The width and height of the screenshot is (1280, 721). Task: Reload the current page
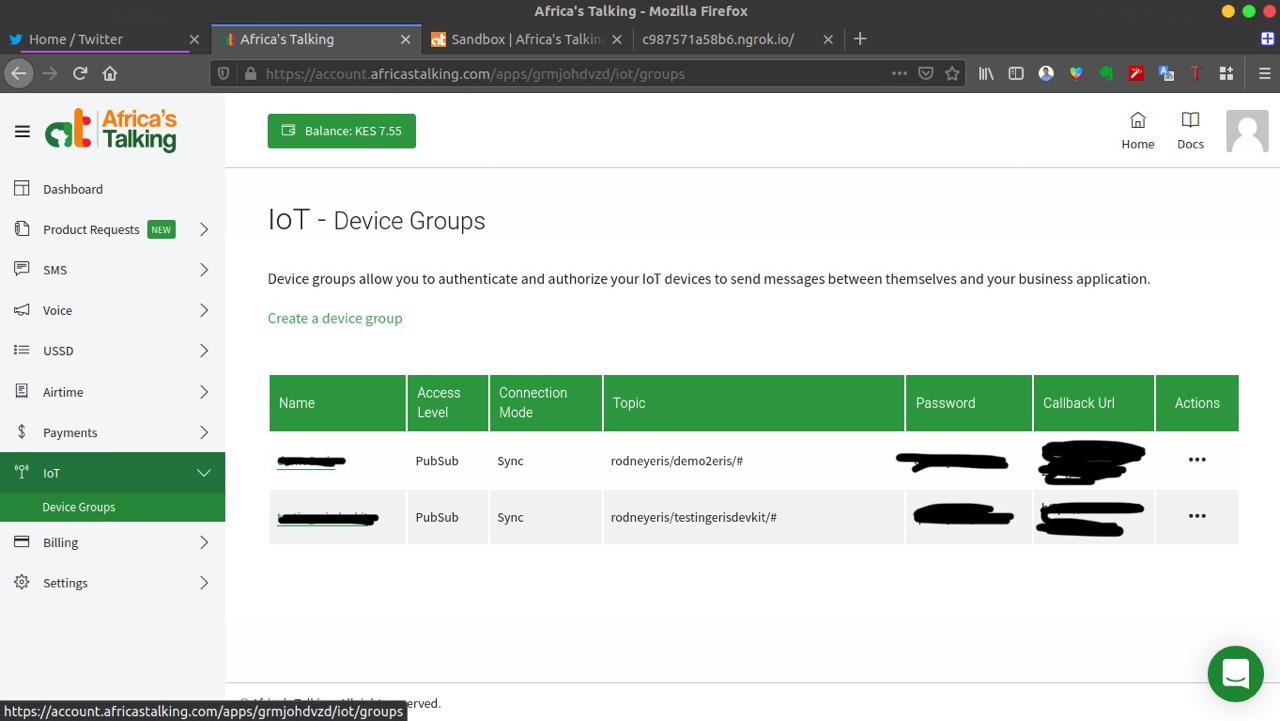pos(80,73)
